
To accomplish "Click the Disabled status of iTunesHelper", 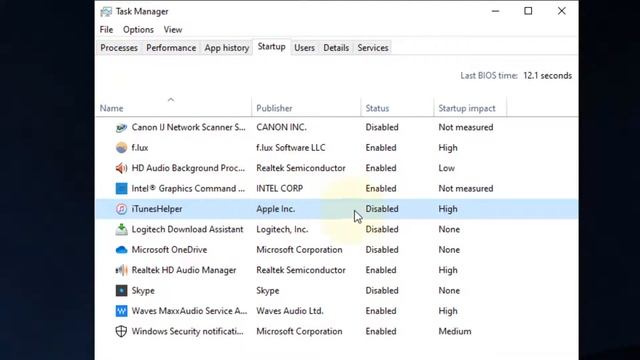I will [x=382, y=209].
